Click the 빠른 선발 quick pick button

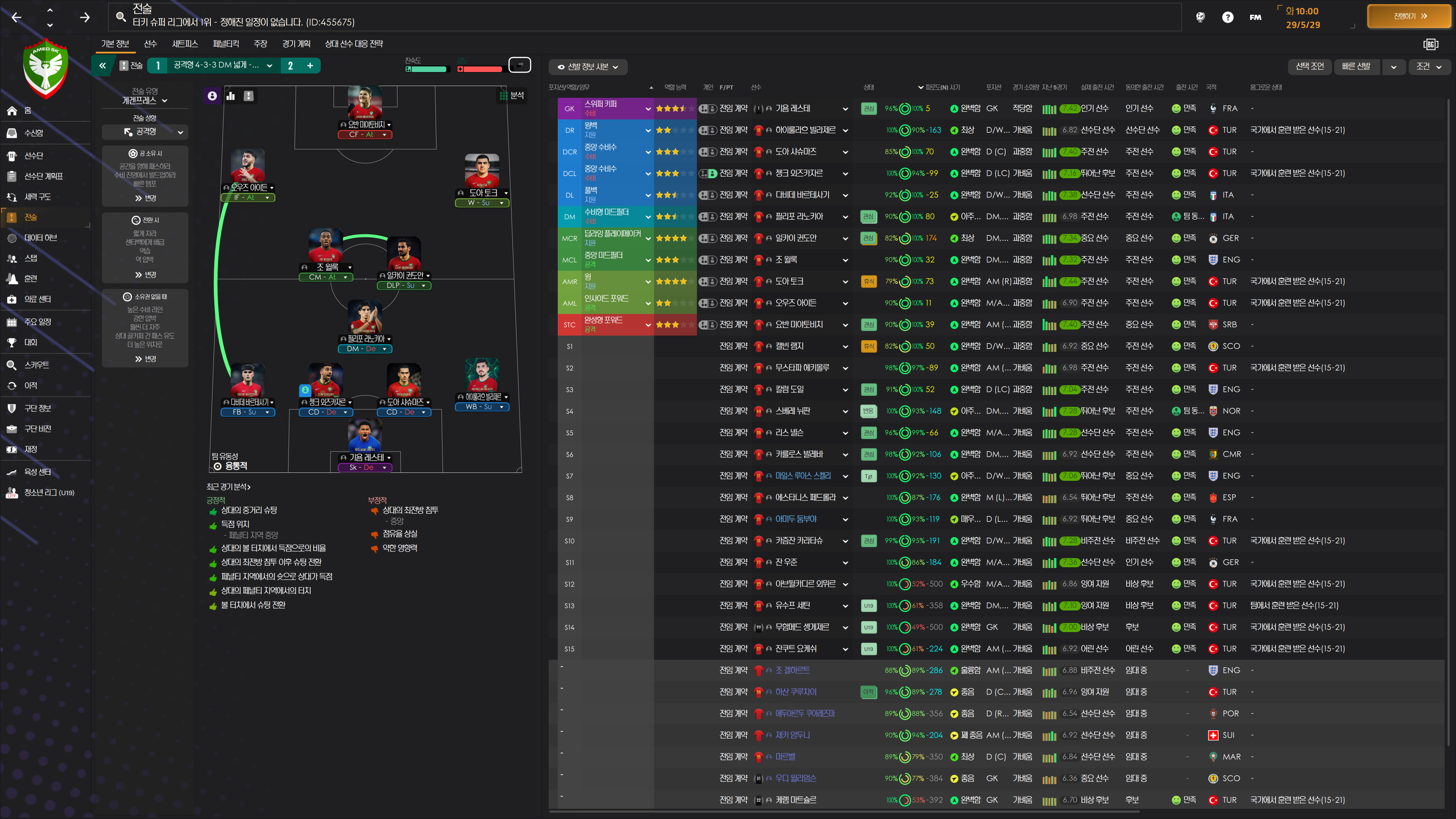click(1356, 67)
